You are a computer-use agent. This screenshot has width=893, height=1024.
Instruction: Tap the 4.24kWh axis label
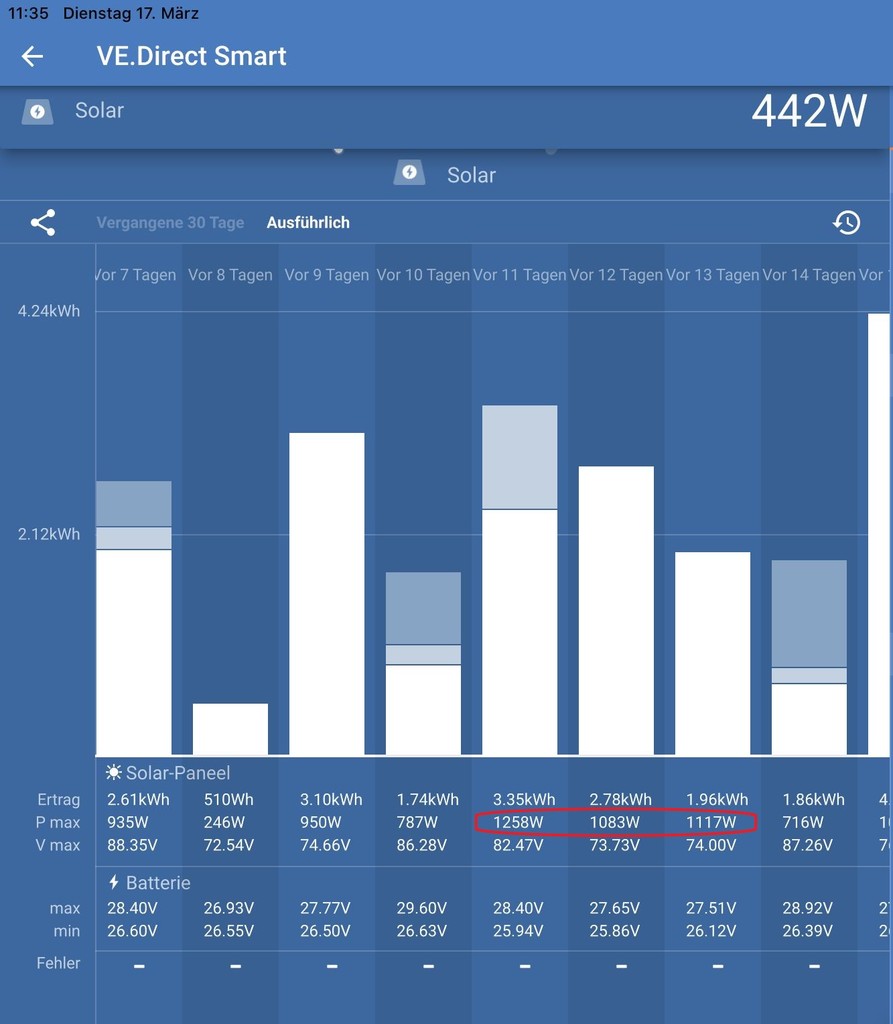(x=49, y=311)
